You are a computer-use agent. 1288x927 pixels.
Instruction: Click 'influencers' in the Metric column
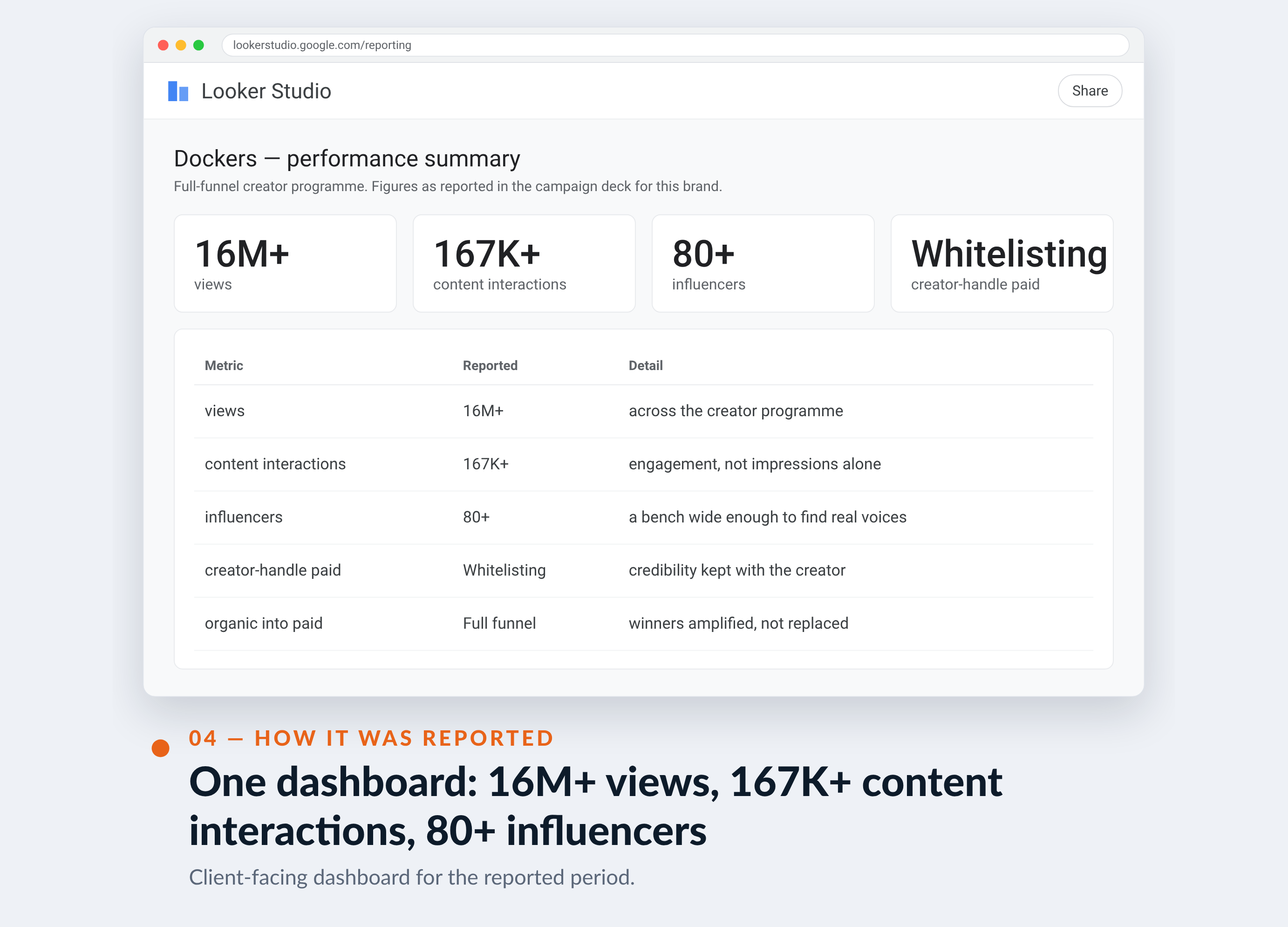[243, 517]
